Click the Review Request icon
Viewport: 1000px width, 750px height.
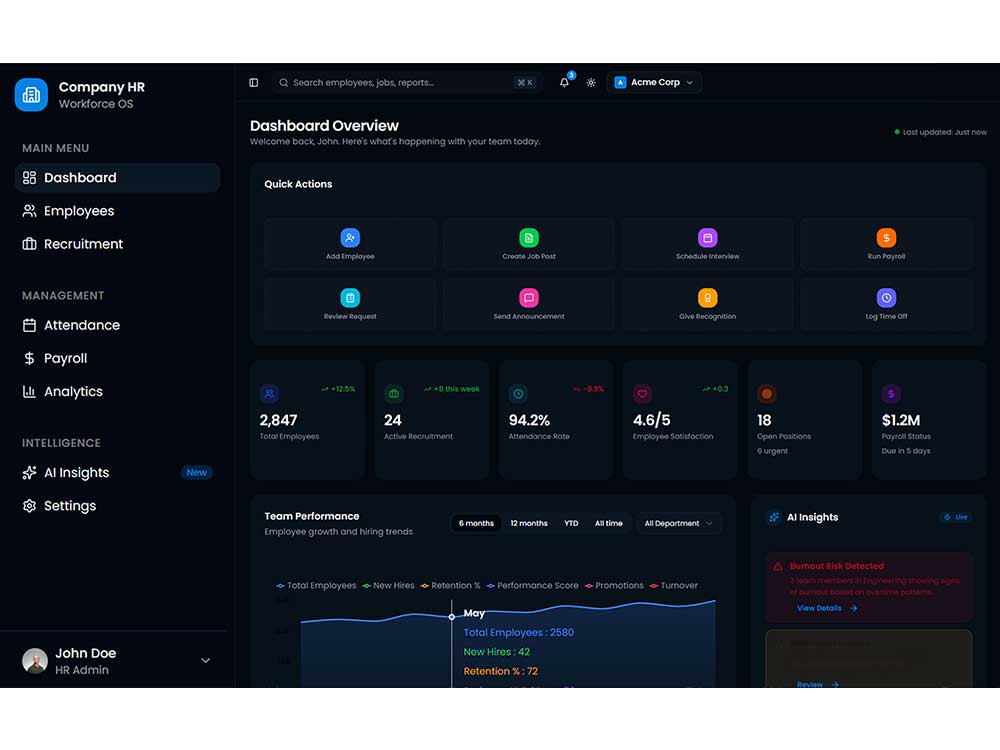click(350, 298)
